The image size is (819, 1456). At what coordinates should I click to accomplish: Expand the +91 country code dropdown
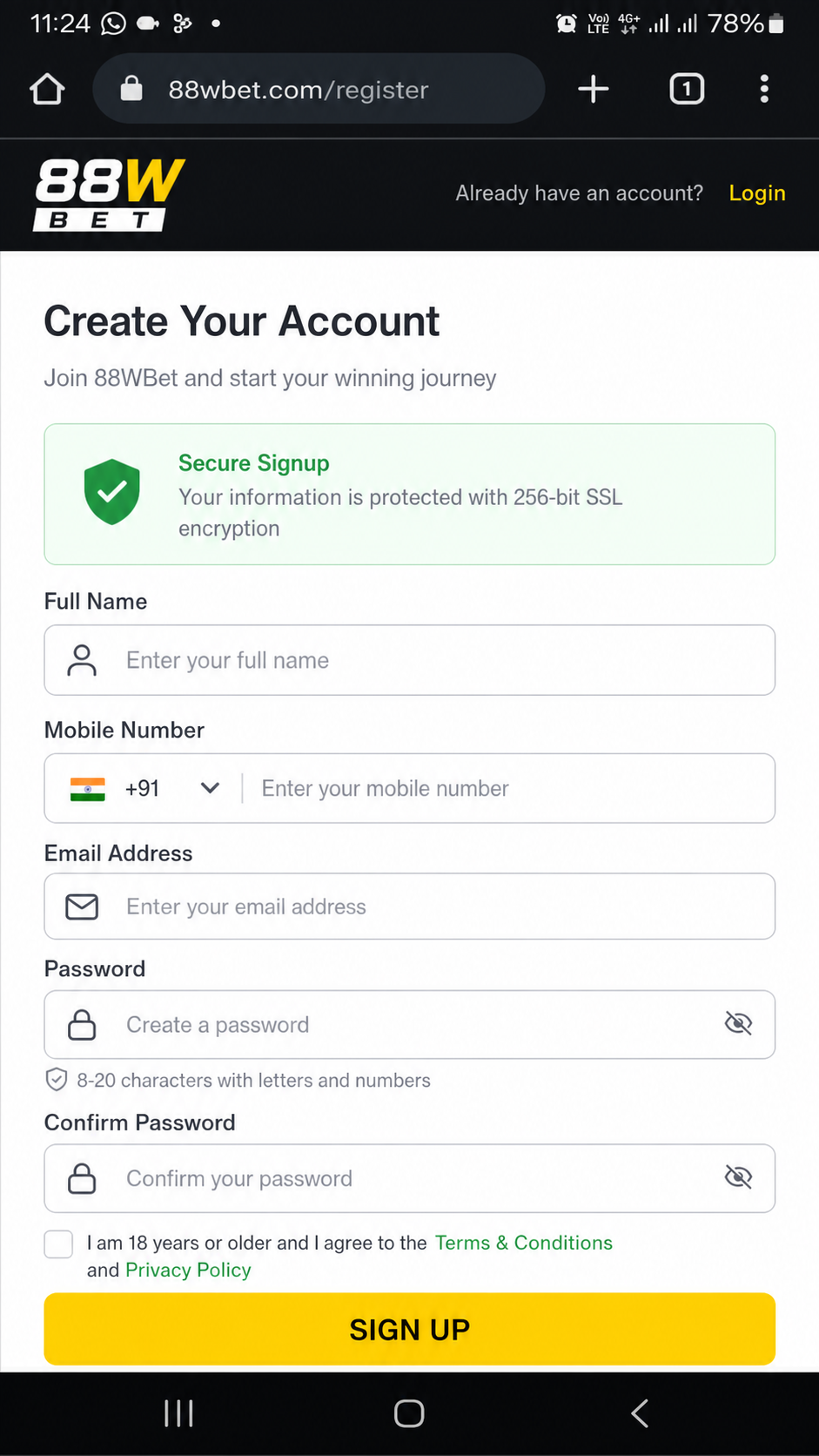pos(210,788)
